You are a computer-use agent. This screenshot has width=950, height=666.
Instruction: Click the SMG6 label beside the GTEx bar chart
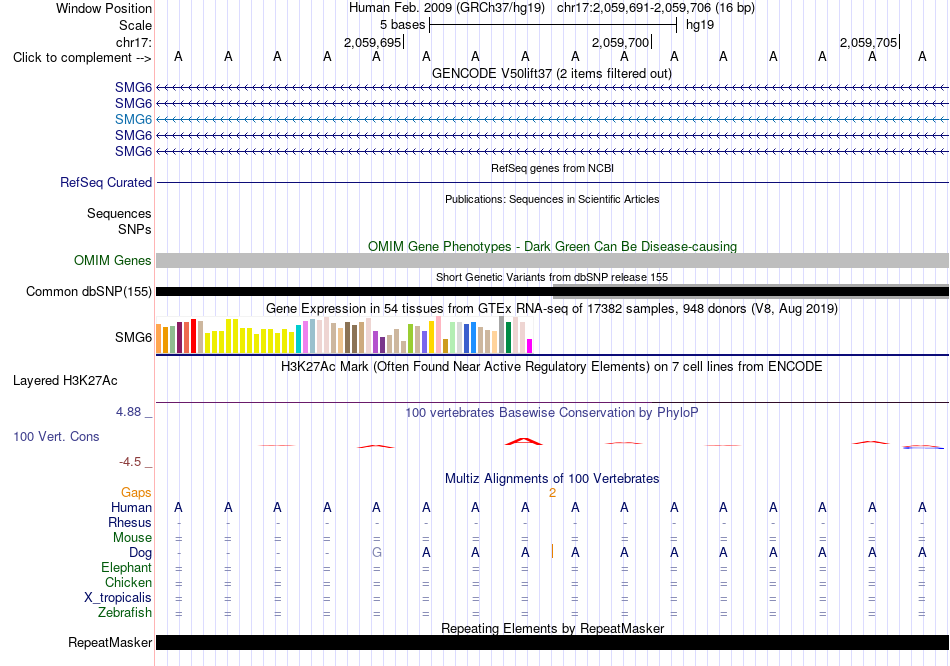[x=133, y=338]
